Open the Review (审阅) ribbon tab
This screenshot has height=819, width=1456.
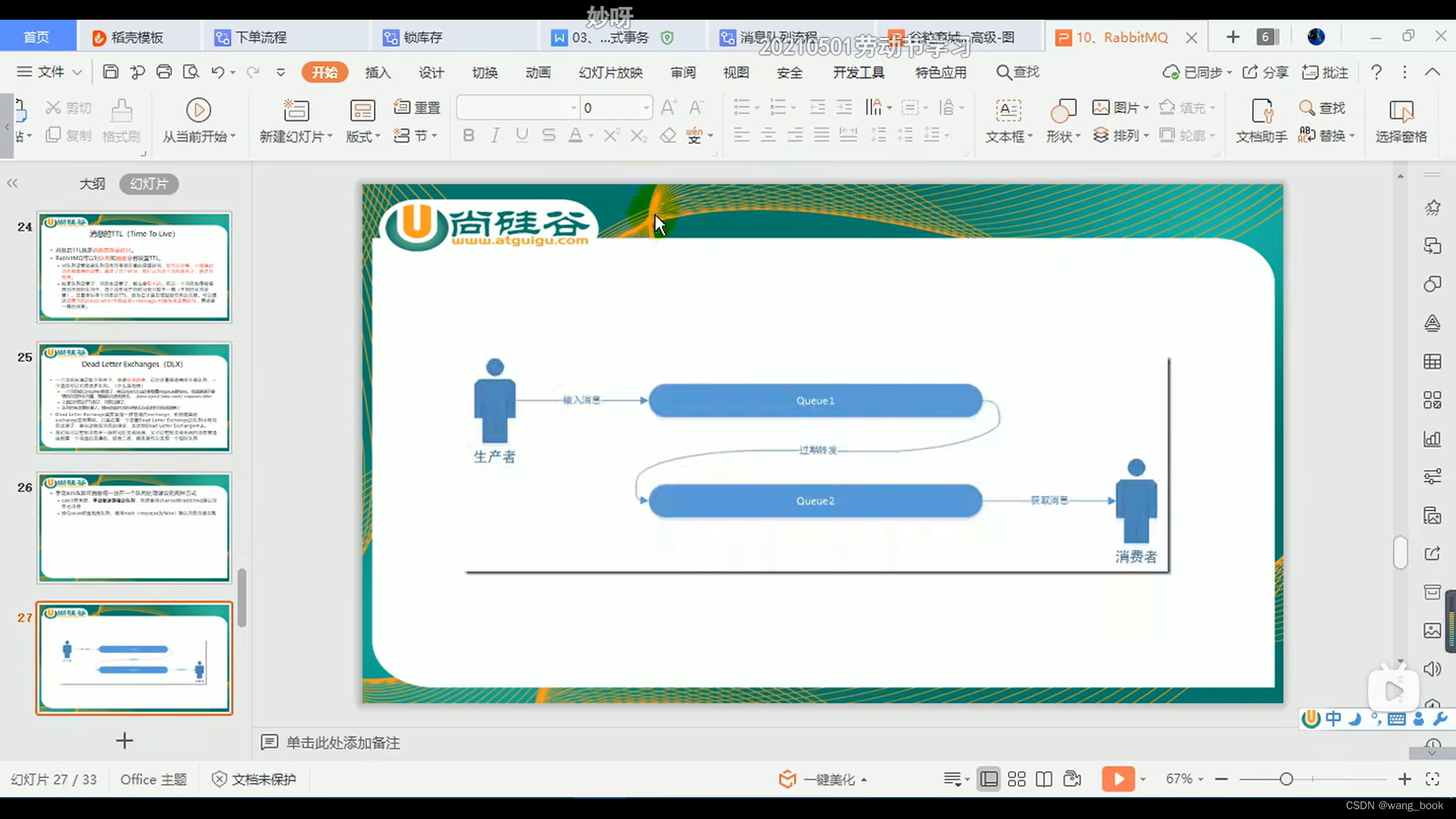click(683, 72)
